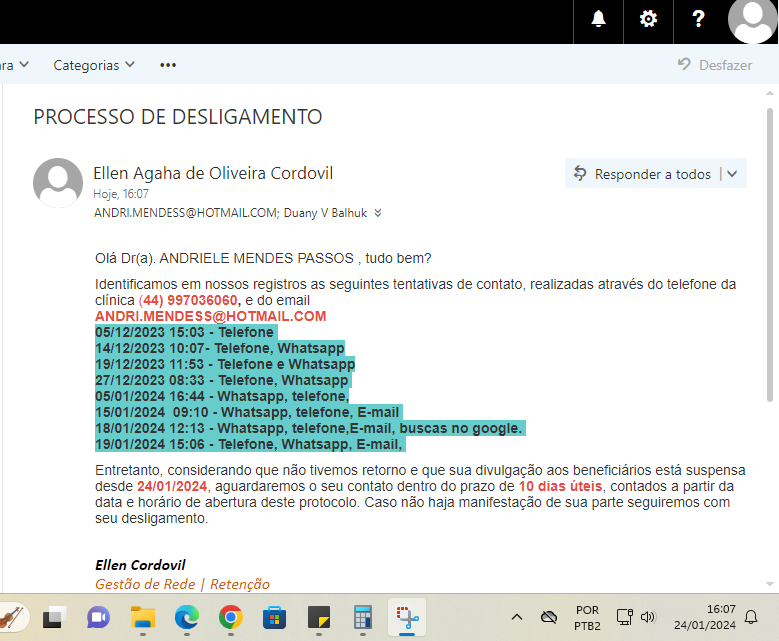Click the message pane vertical scrollbar
Viewport: 779px width, 641px height.
[769, 250]
